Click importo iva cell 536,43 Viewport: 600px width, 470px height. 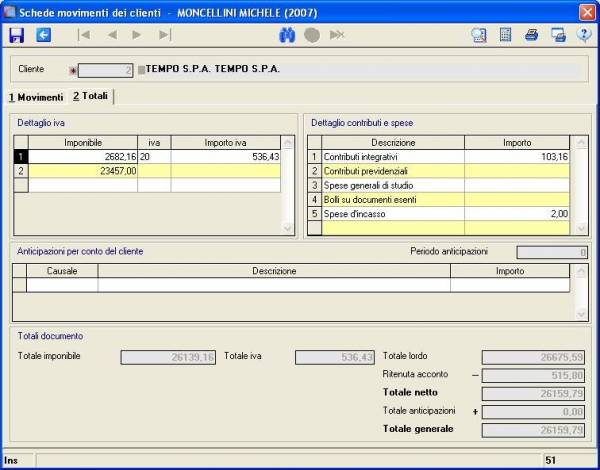[226, 157]
